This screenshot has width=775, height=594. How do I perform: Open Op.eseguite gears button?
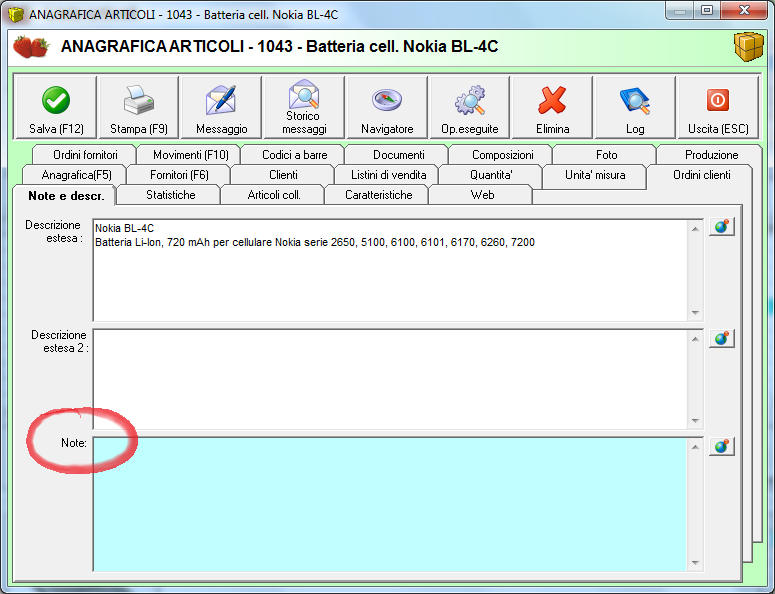[470, 108]
